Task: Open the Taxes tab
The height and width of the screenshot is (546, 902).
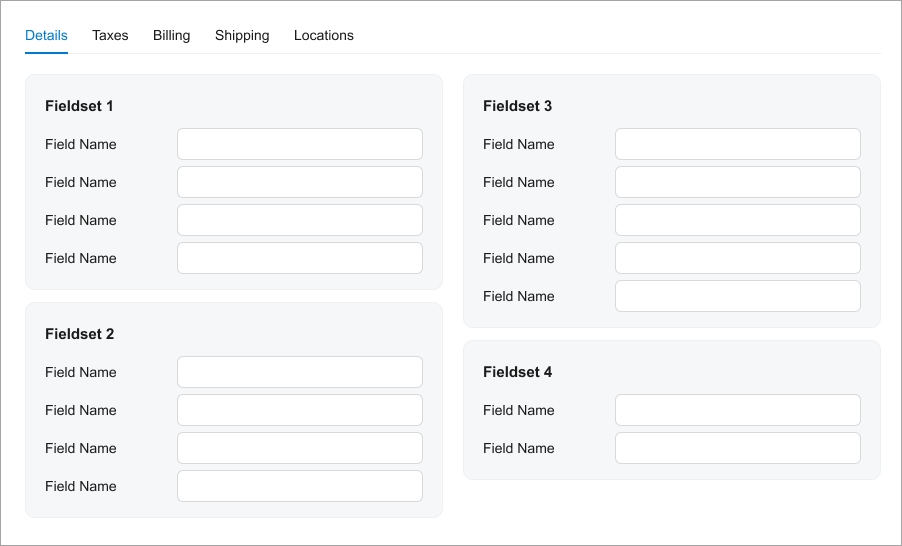Action: [110, 36]
